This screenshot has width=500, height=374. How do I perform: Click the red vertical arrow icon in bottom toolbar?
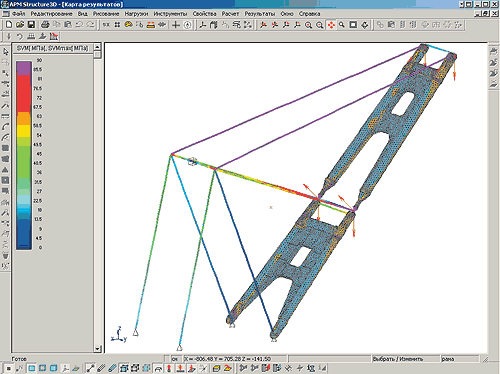[169, 368]
